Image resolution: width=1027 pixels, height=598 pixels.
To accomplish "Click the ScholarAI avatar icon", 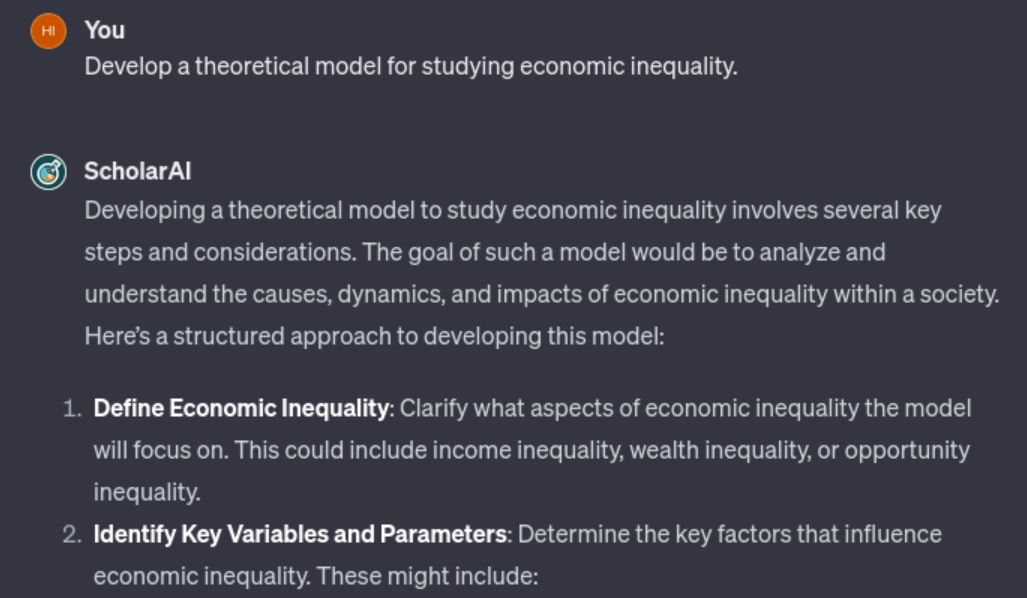I will [x=48, y=172].
